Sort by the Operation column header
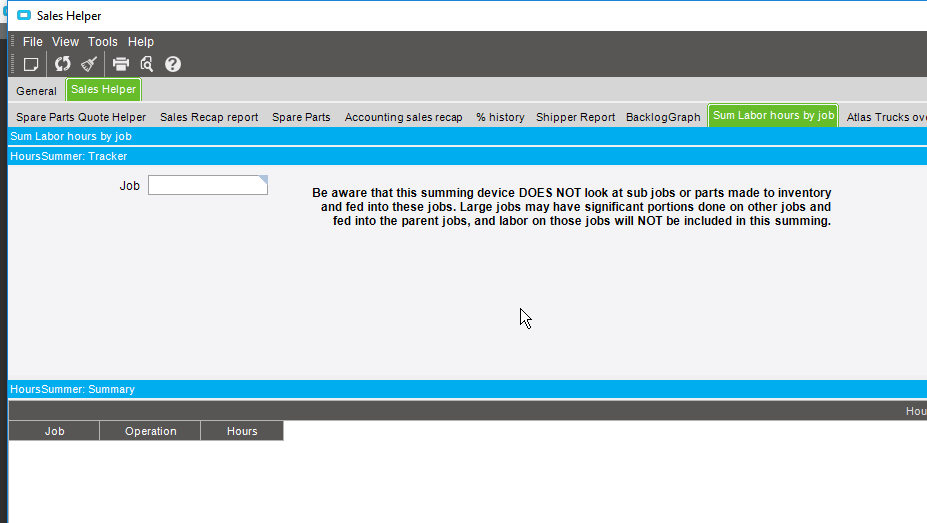This screenshot has width=927, height=523. pos(150,431)
